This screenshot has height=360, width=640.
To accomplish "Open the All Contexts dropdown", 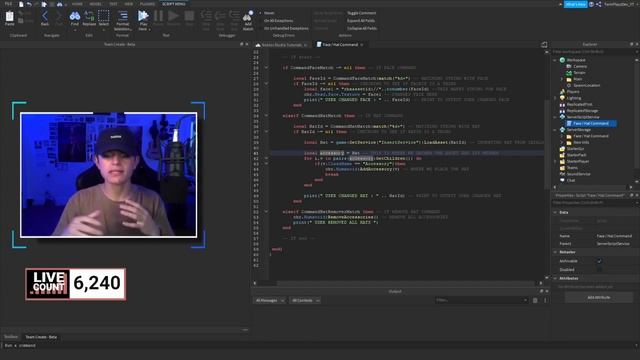I will [x=305, y=300].
